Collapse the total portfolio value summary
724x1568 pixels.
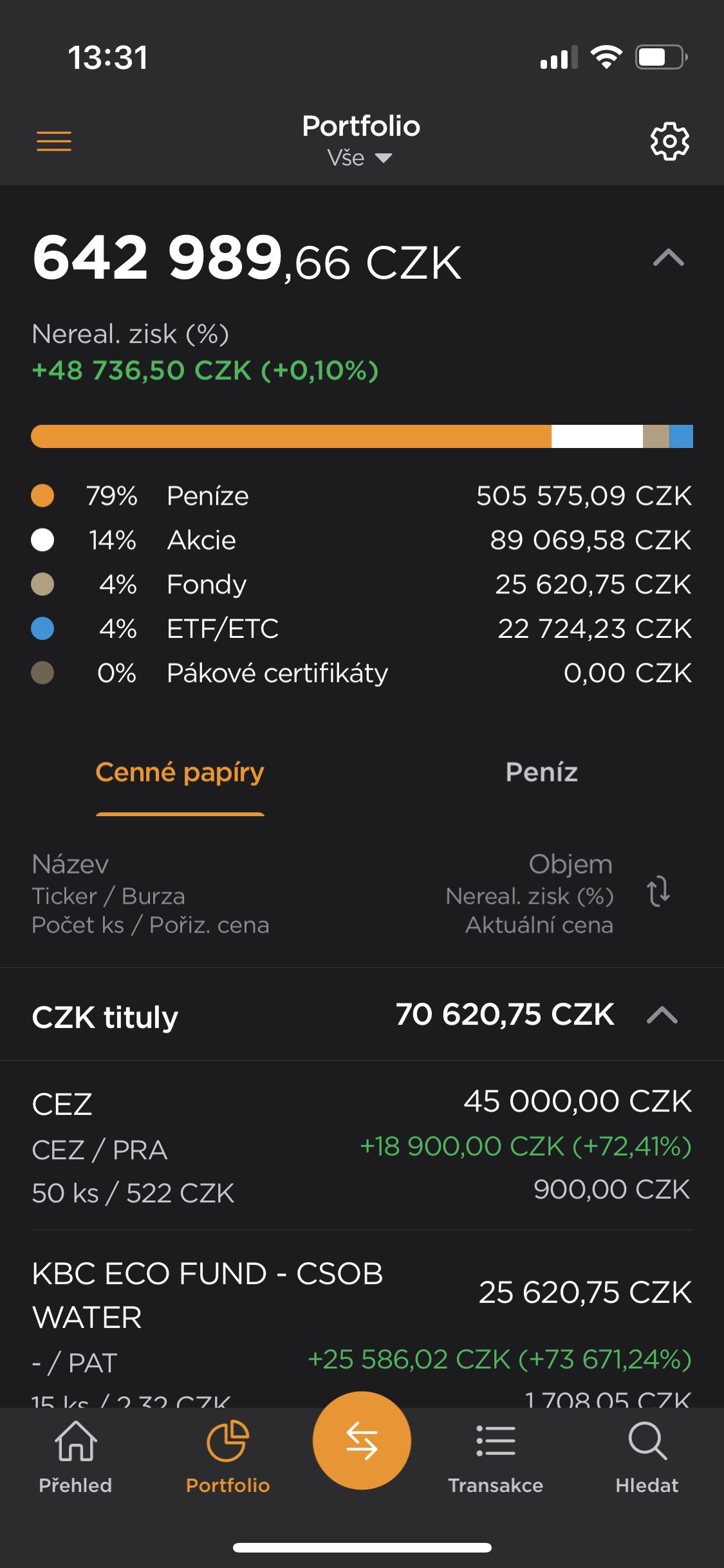(x=668, y=258)
